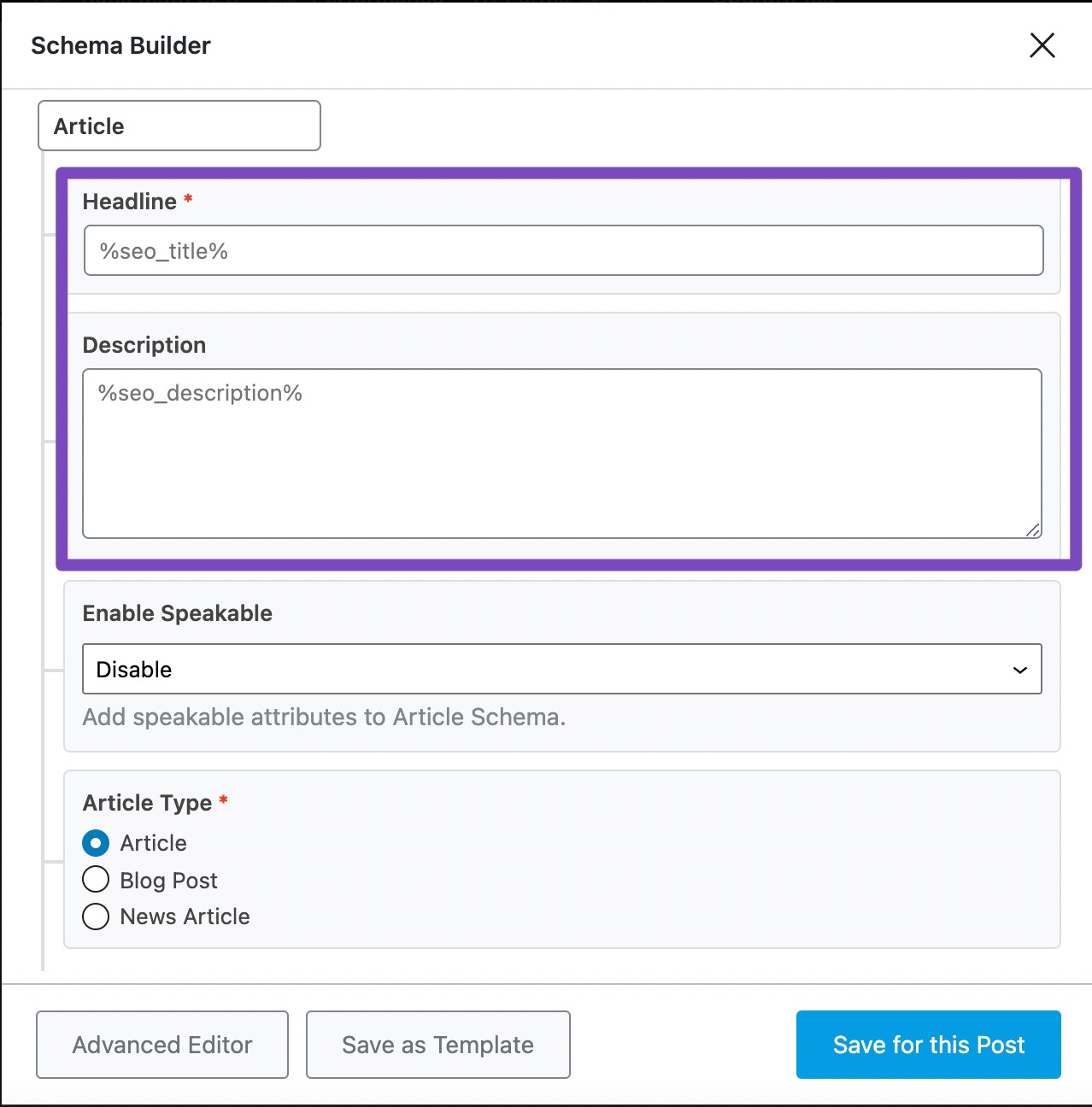The width and height of the screenshot is (1092, 1107).
Task: Click the Headline input field
Action: 563,251
